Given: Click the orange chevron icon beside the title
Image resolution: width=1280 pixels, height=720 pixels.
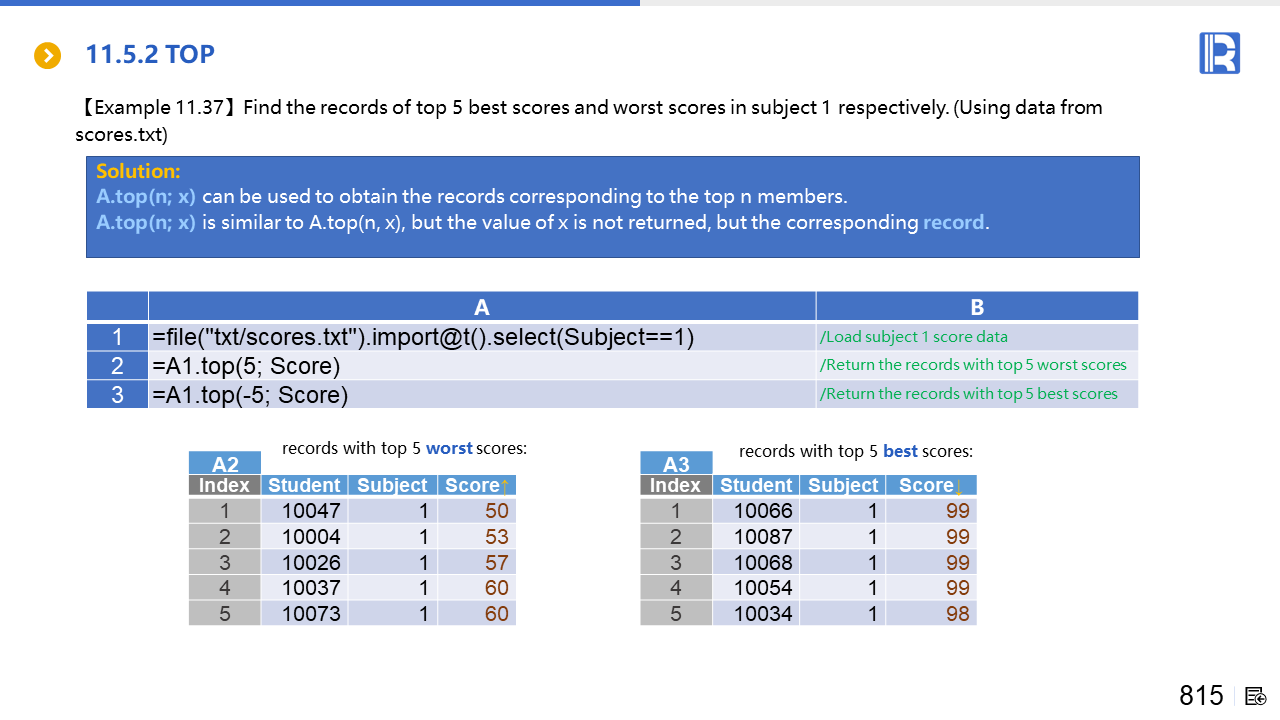Looking at the screenshot, I should [48, 55].
